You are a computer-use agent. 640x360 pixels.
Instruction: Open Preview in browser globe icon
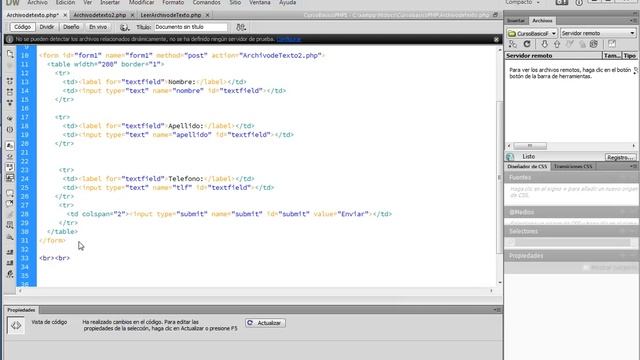click(124, 27)
